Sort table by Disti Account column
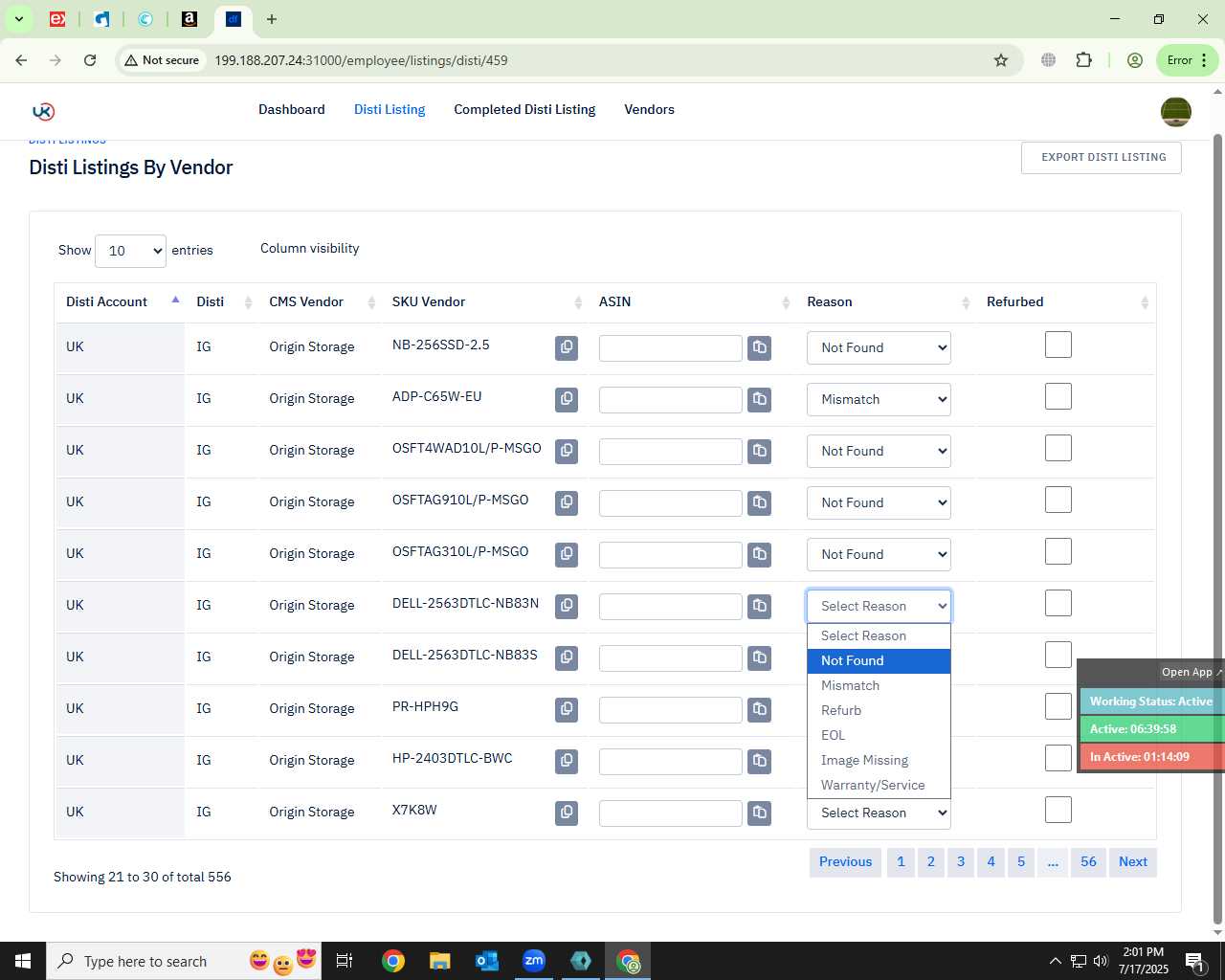The image size is (1225, 980). 120,301
